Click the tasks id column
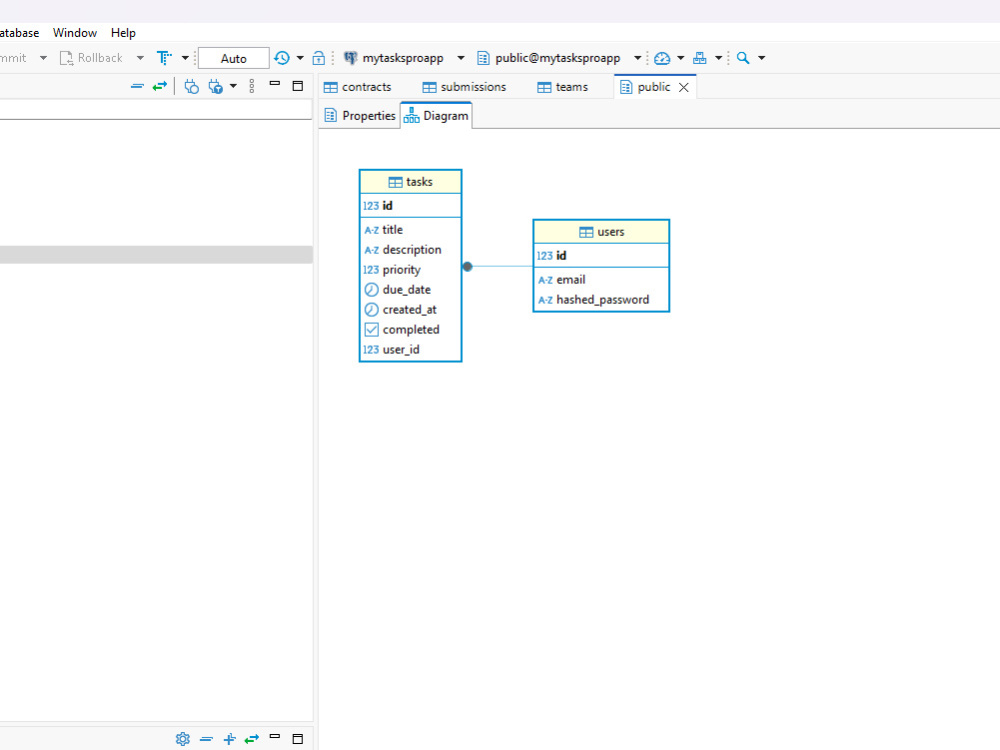The height and width of the screenshot is (750, 1000). click(x=411, y=205)
